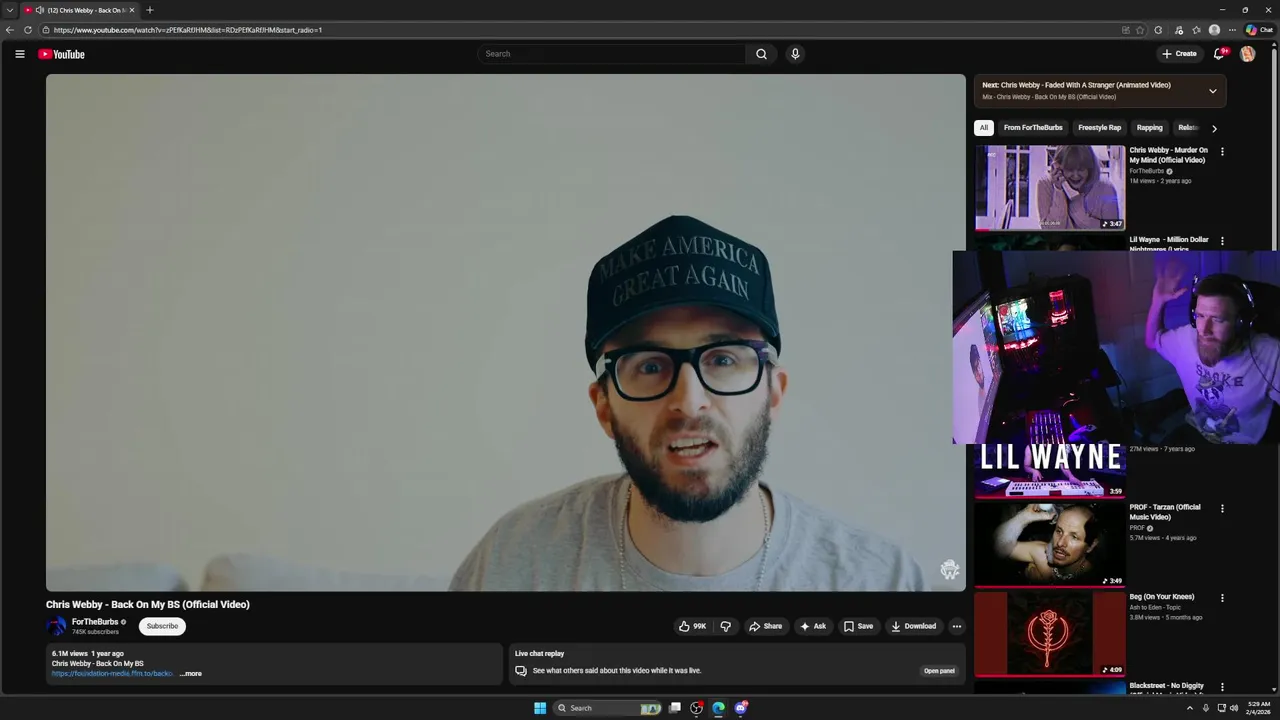Open the live chat replay panel

click(x=939, y=671)
